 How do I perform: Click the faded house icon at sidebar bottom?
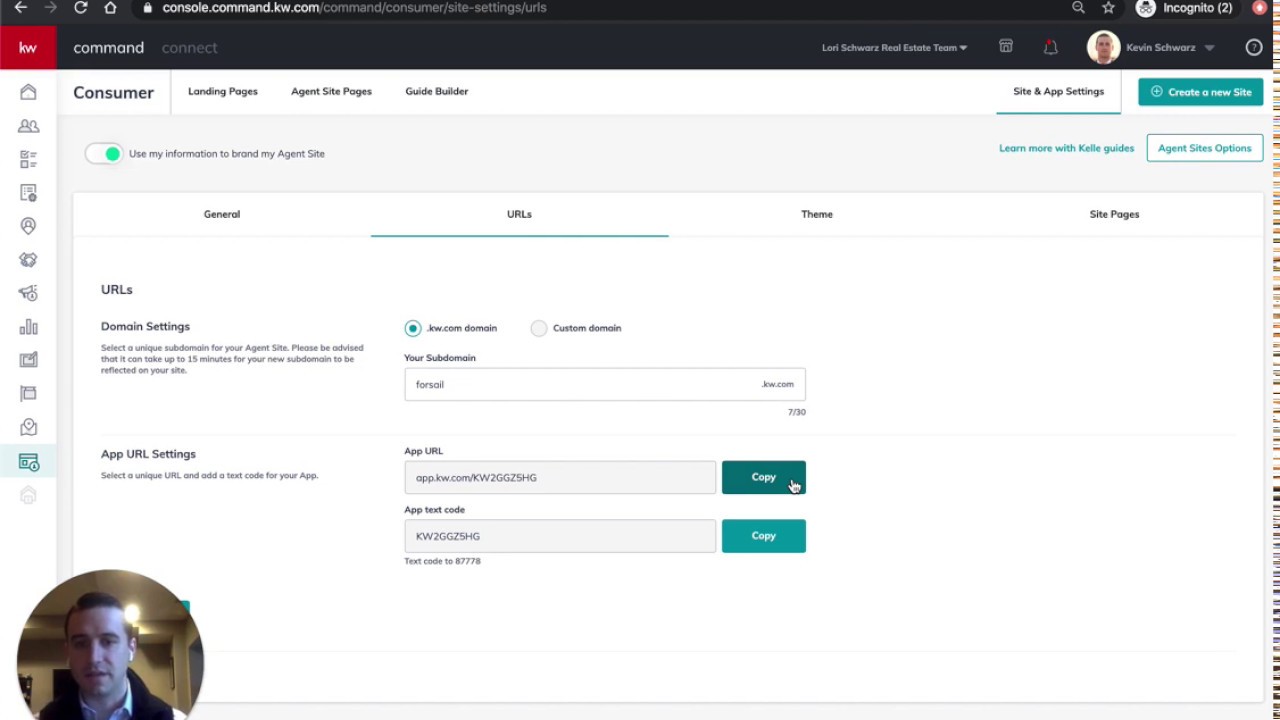tap(28, 496)
